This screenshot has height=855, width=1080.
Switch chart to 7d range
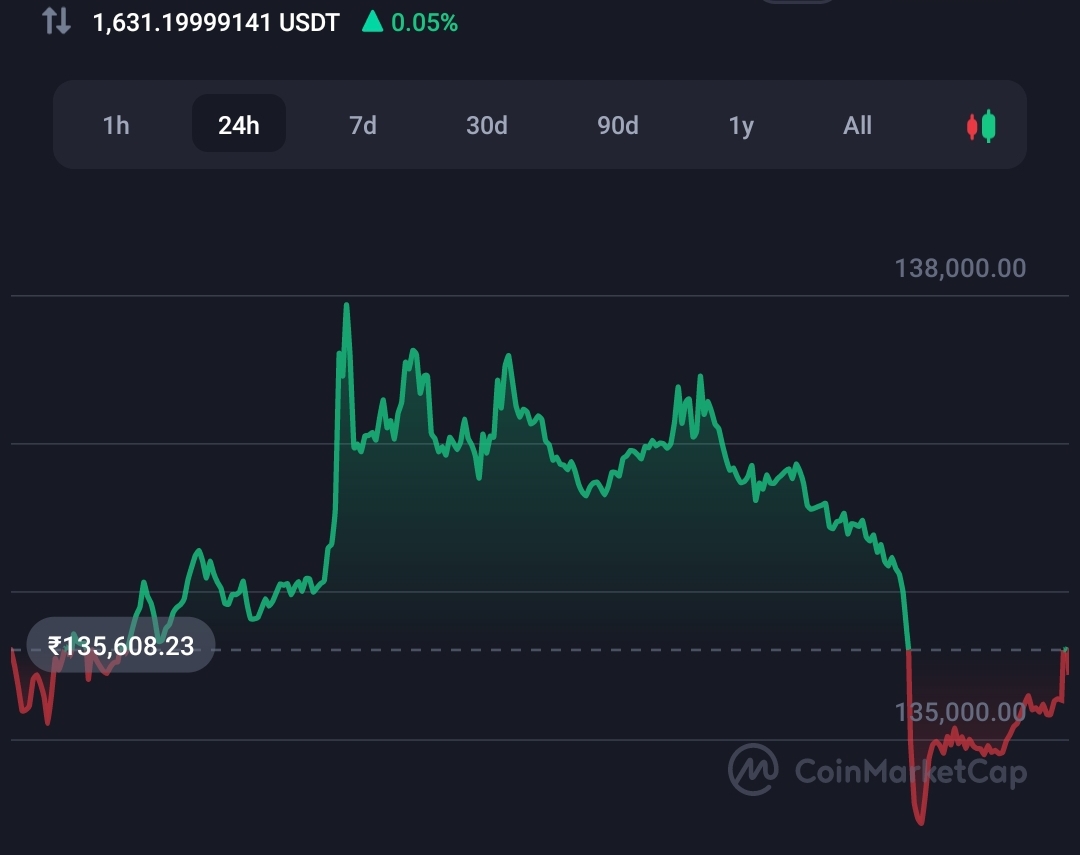[x=362, y=125]
